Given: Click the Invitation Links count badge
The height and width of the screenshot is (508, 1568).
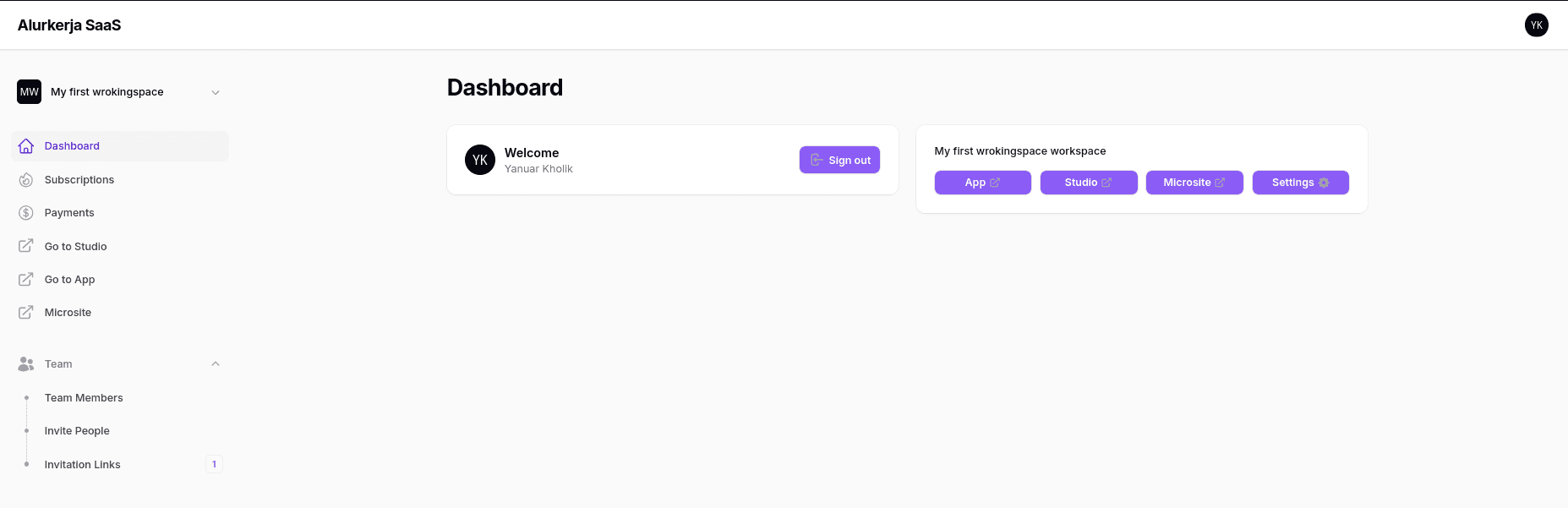Looking at the screenshot, I should (214, 464).
